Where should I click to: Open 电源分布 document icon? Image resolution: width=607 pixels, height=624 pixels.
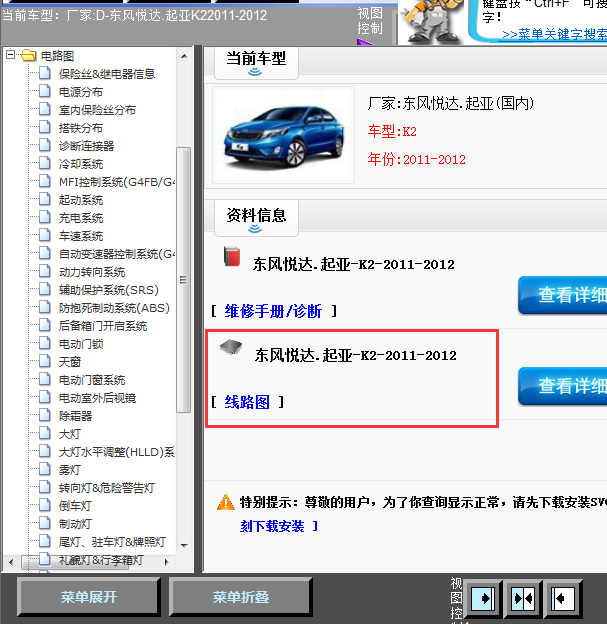tap(45, 91)
